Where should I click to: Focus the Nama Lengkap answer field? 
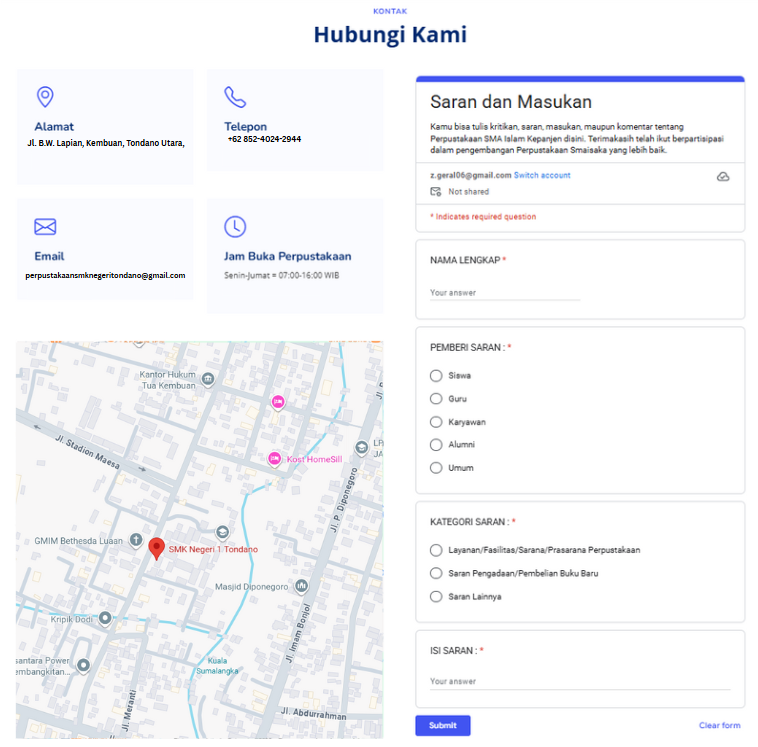pyautogui.click(x=504, y=293)
